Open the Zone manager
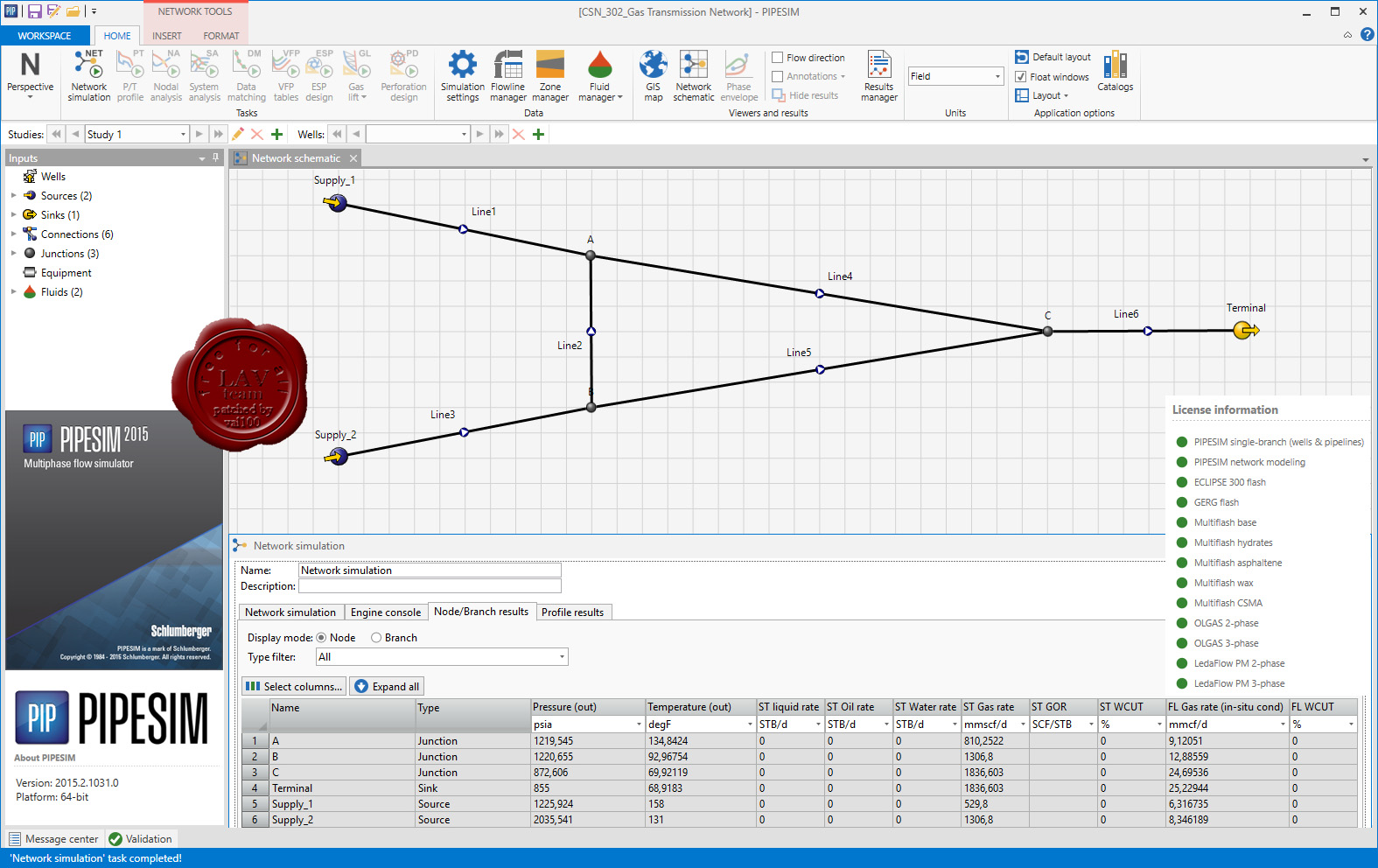The width and height of the screenshot is (1378, 868). 550,76
